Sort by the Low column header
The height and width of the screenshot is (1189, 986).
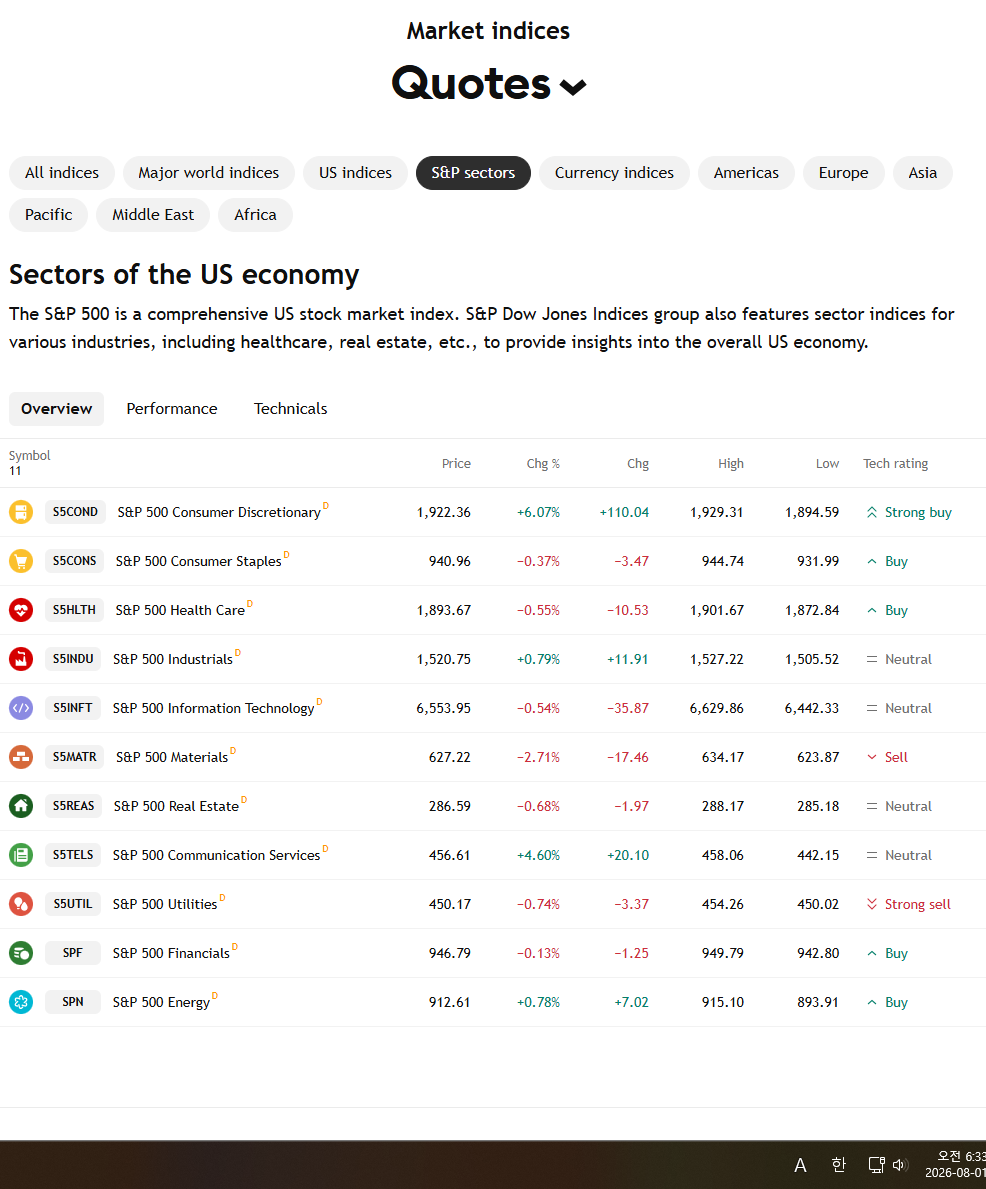click(827, 463)
